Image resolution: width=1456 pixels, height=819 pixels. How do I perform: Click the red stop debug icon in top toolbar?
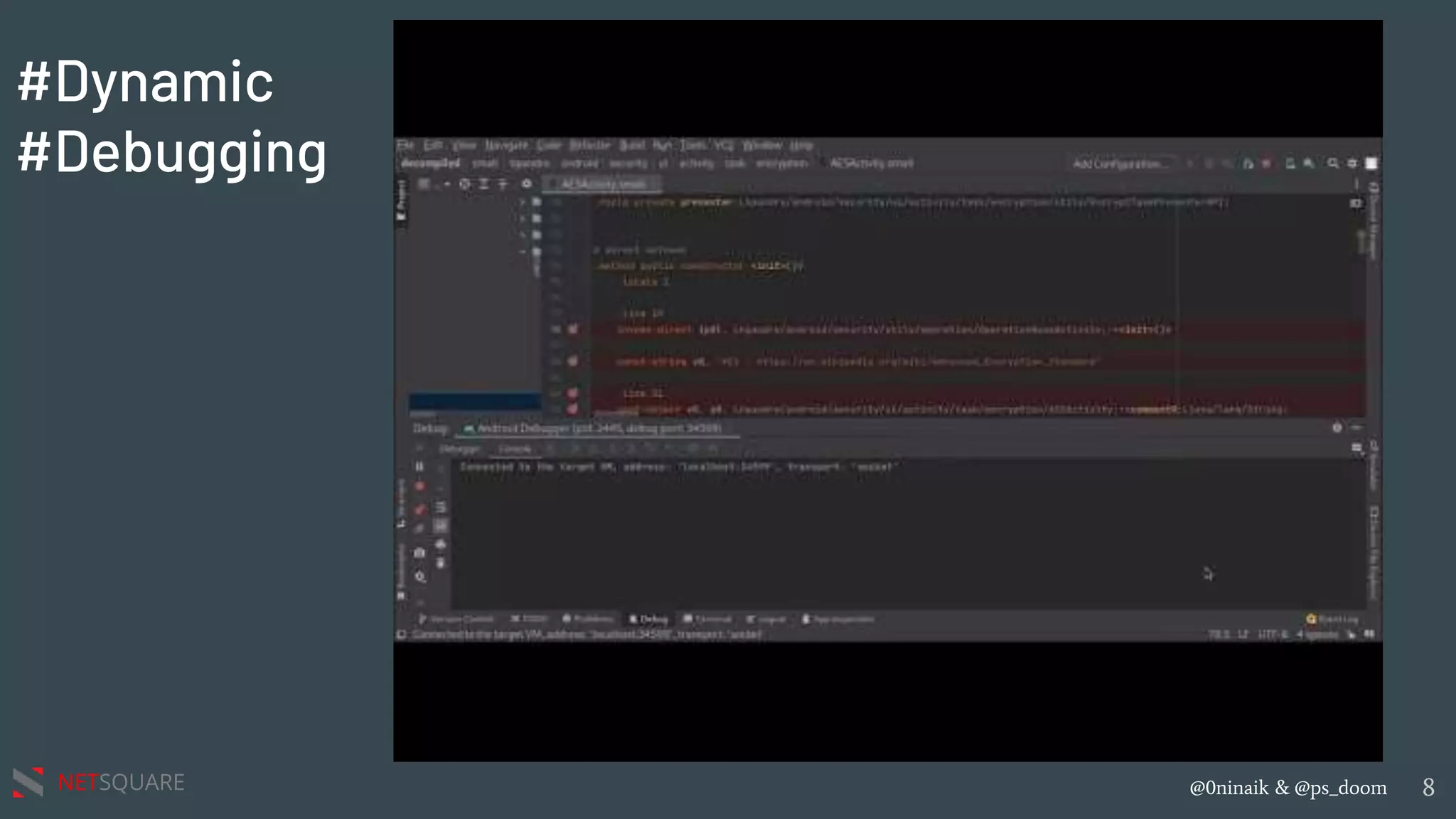(x=1266, y=164)
